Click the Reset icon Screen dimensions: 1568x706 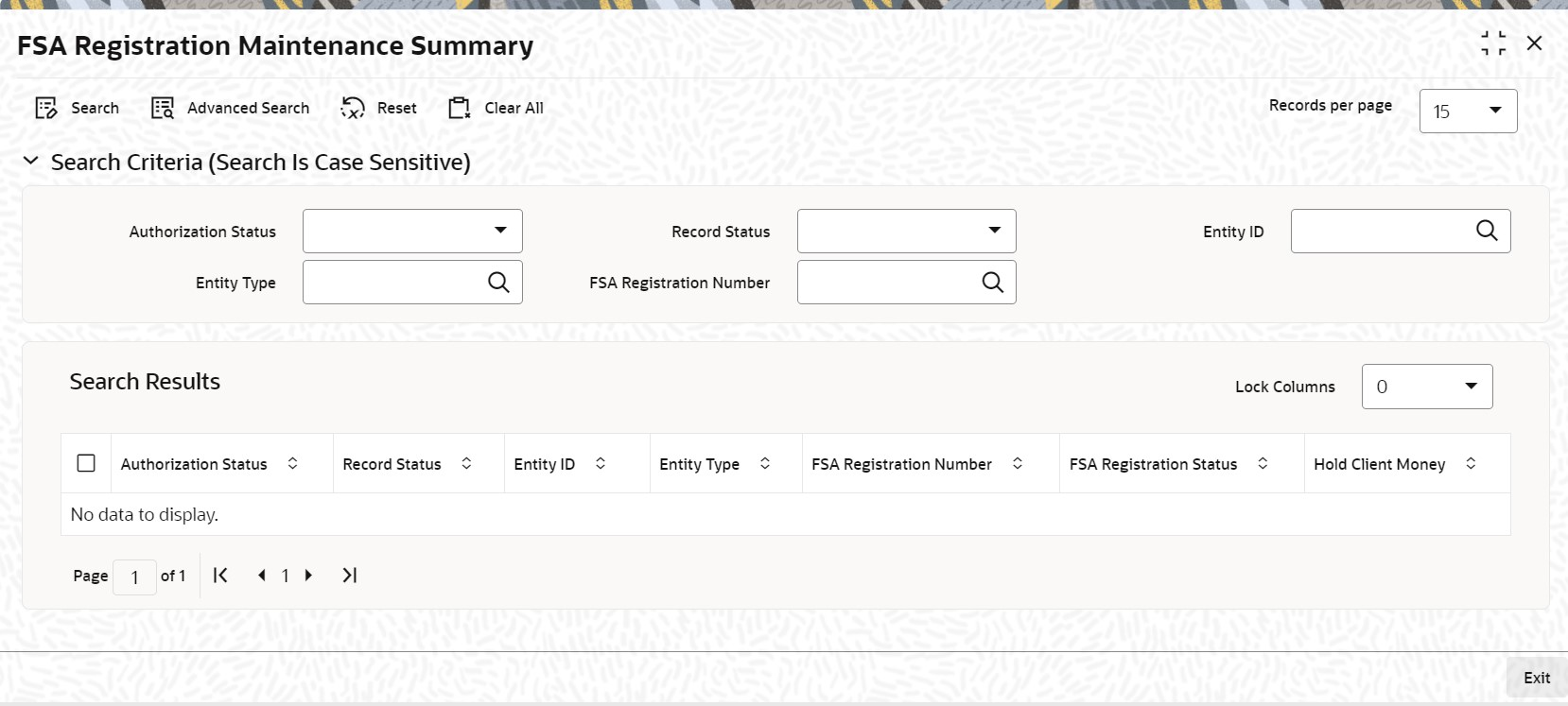[353, 108]
